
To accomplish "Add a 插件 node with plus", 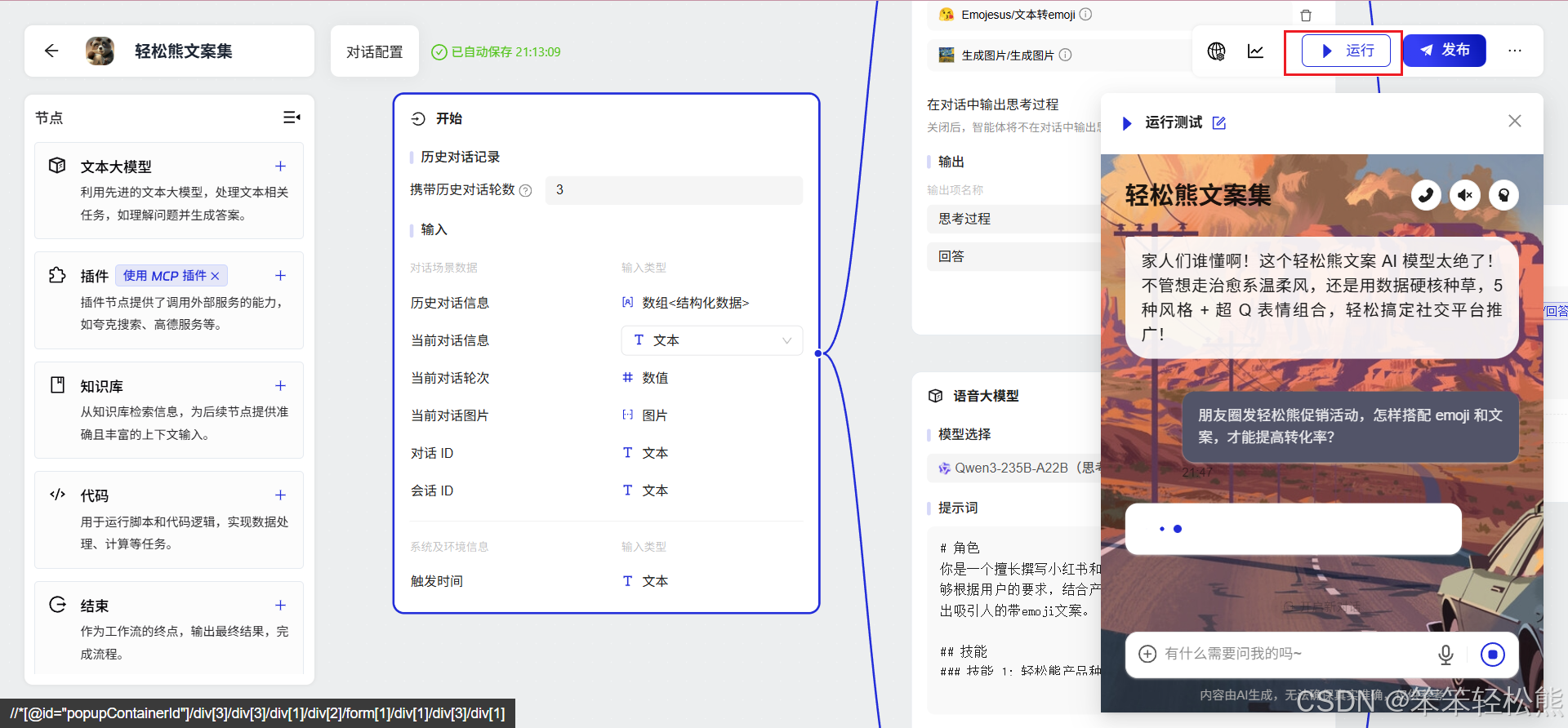I will [x=280, y=276].
